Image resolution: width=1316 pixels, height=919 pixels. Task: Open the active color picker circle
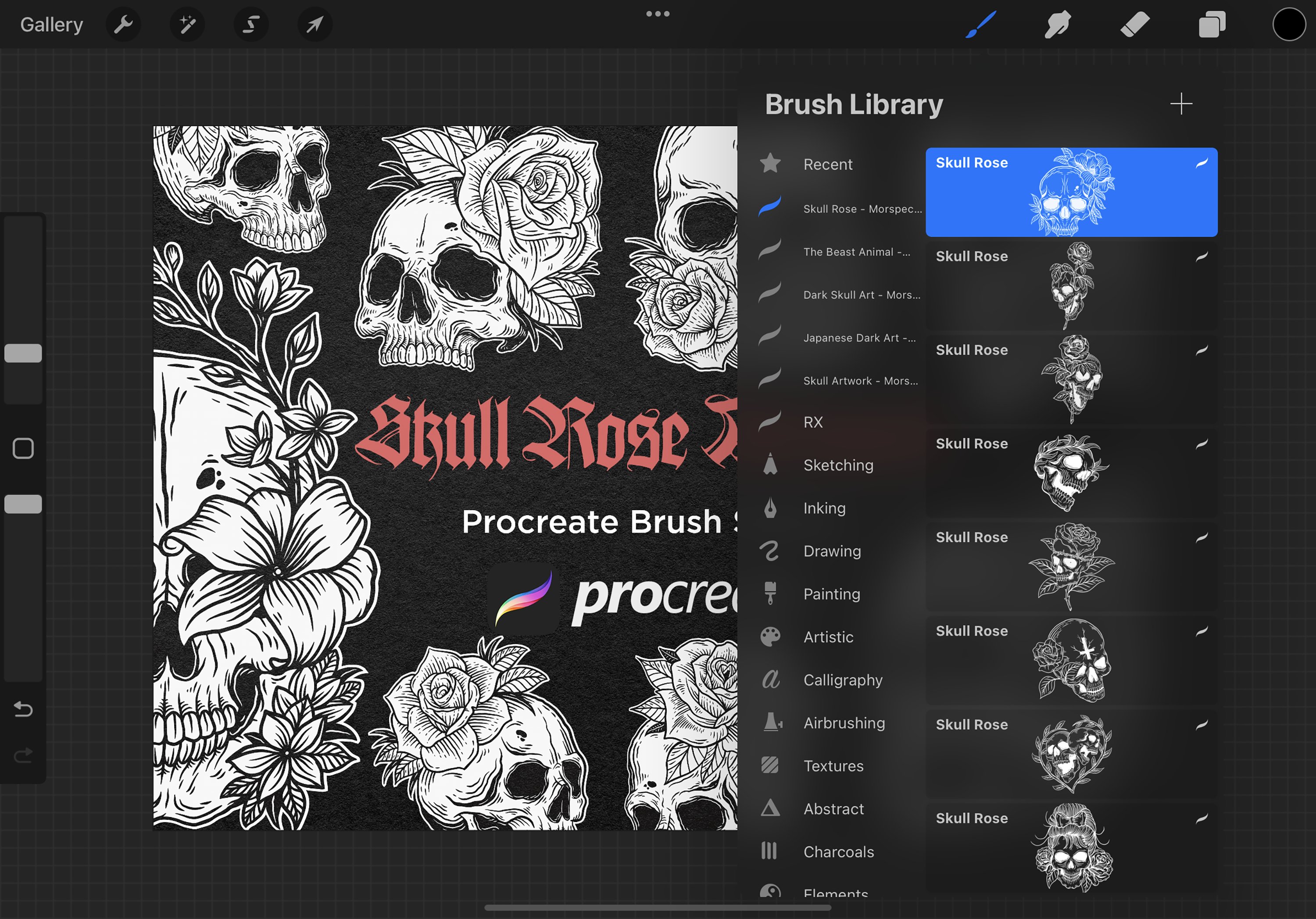[1289, 25]
